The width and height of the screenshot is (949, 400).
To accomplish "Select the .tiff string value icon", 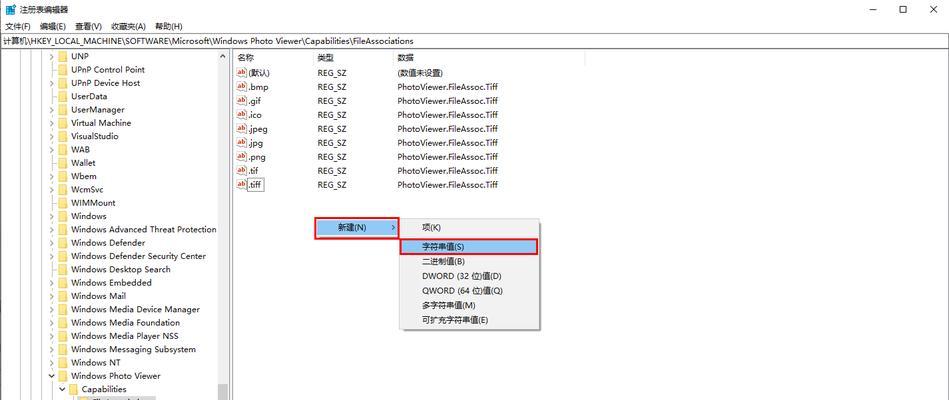I will (242, 184).
